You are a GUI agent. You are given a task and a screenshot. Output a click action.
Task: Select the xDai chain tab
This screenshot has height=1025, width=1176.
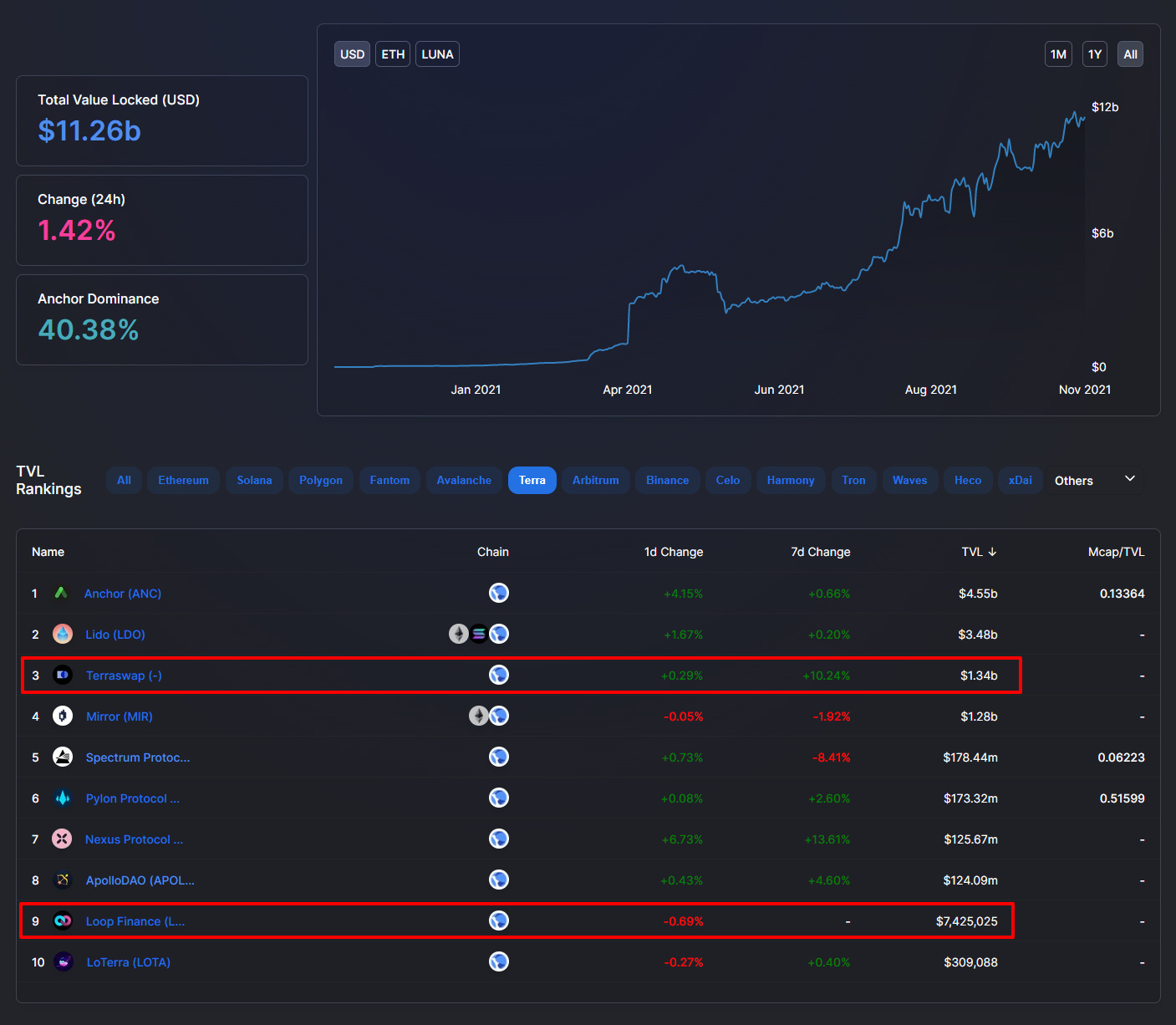tap(1020, 480)
